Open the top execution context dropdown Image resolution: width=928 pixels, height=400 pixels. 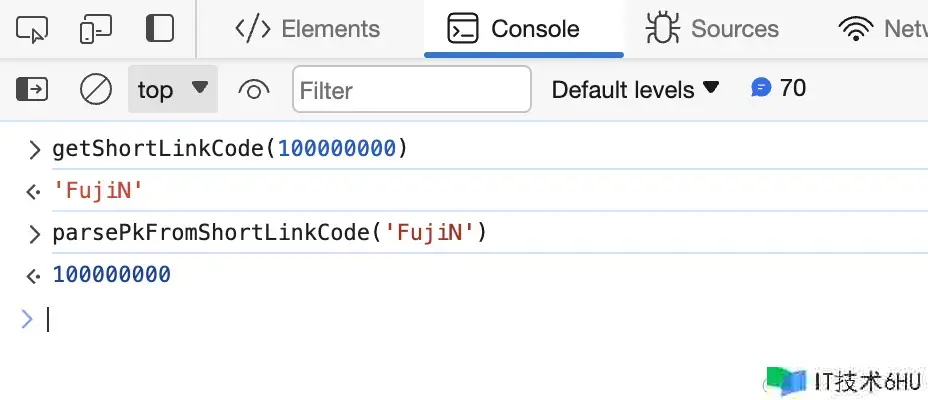point(172,90)
